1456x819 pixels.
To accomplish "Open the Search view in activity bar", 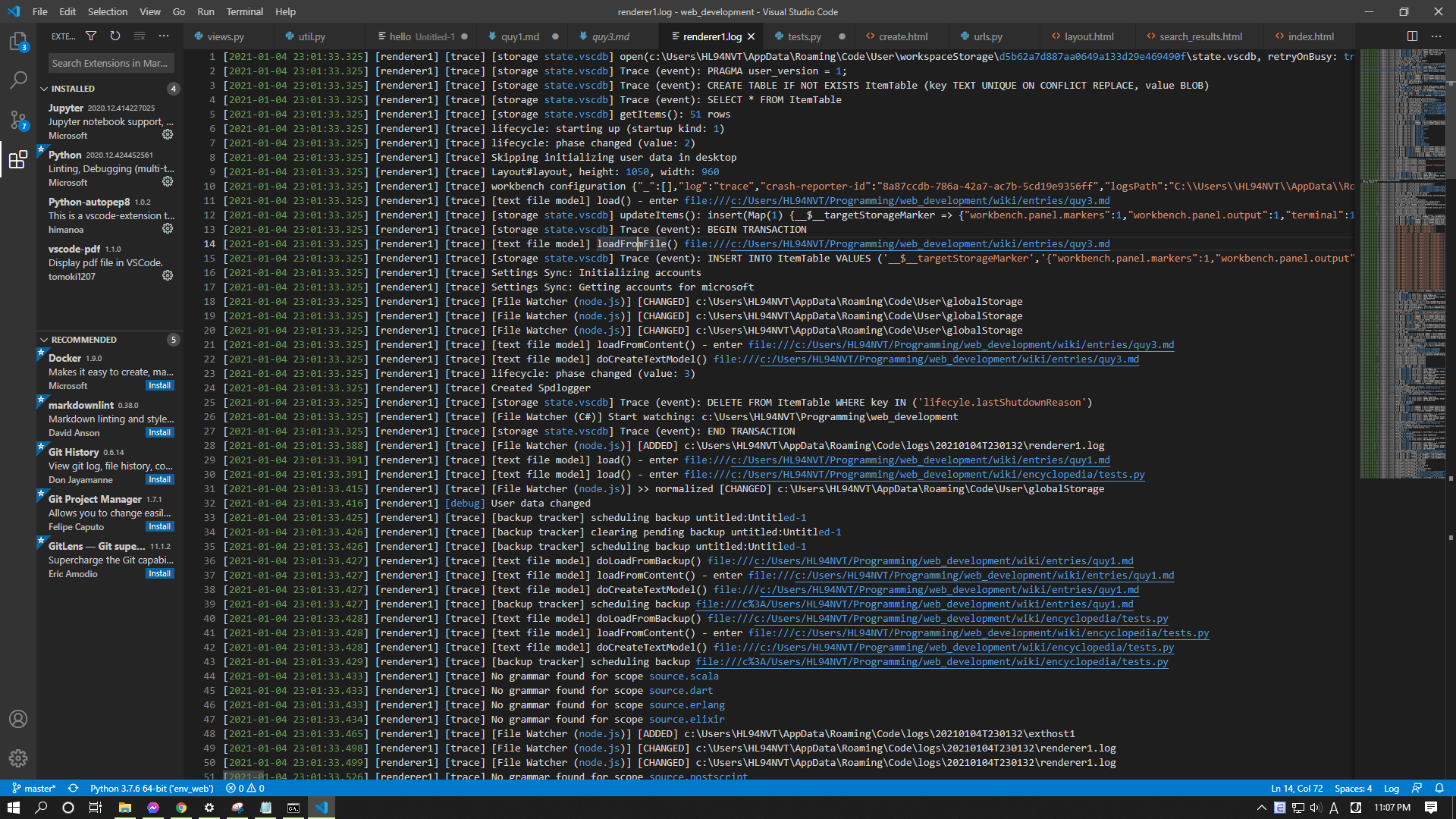I will point(18,80).
